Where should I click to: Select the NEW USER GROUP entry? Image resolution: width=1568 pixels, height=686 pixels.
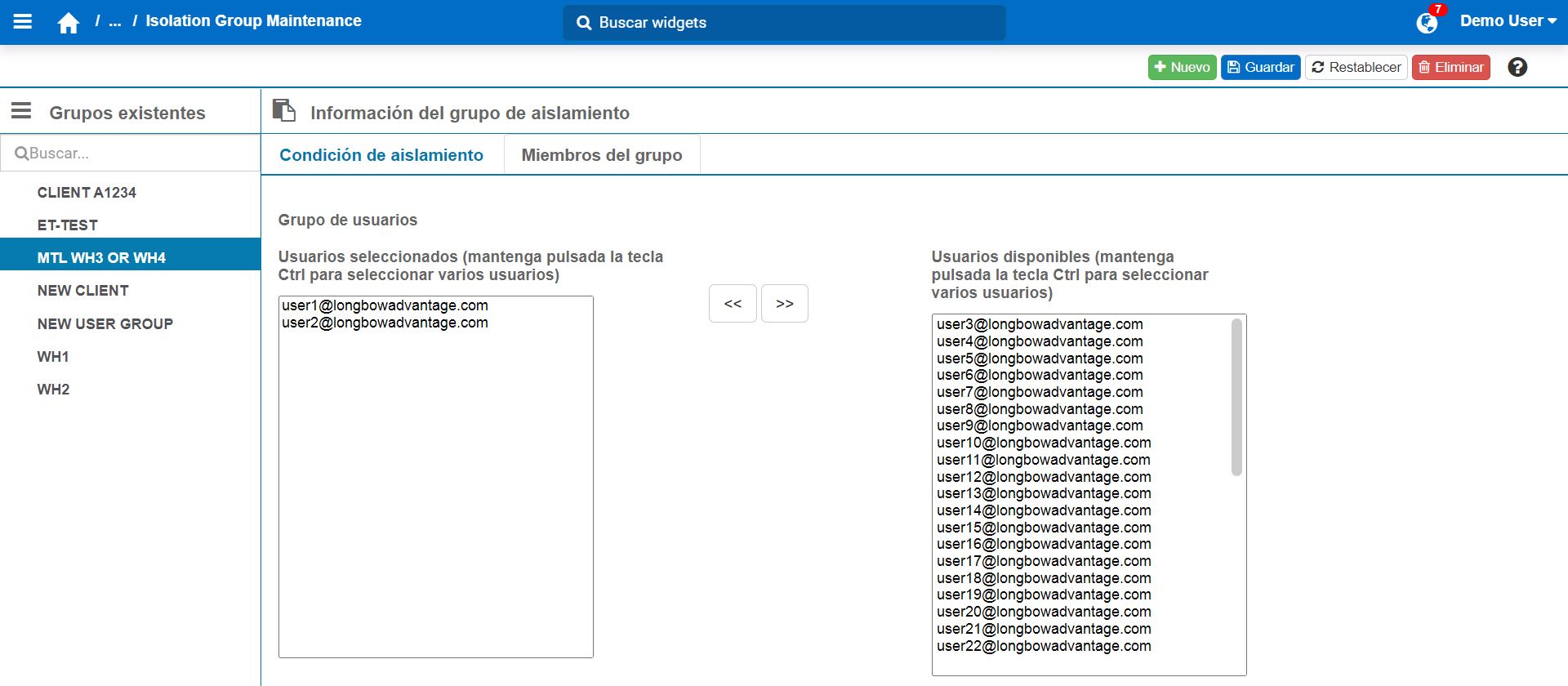coord(105,324)
